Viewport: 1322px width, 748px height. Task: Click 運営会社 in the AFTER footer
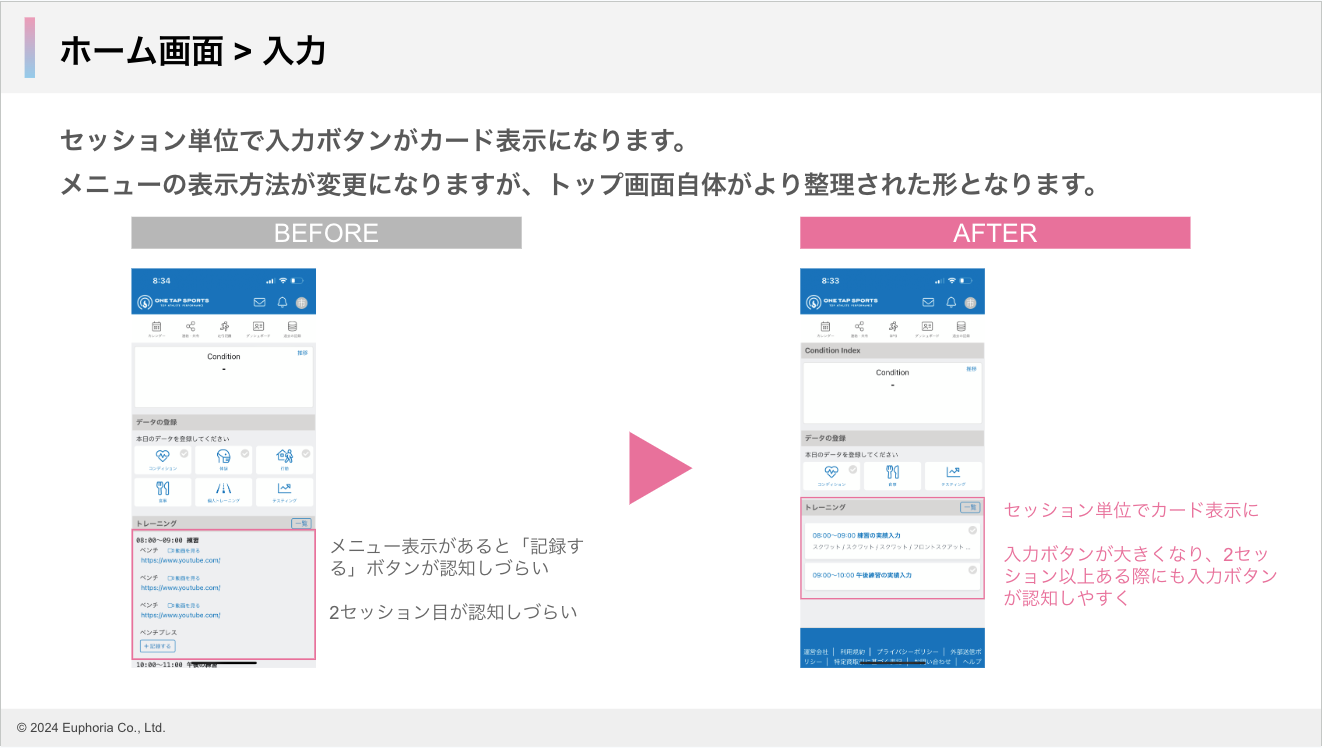(816, 651)
